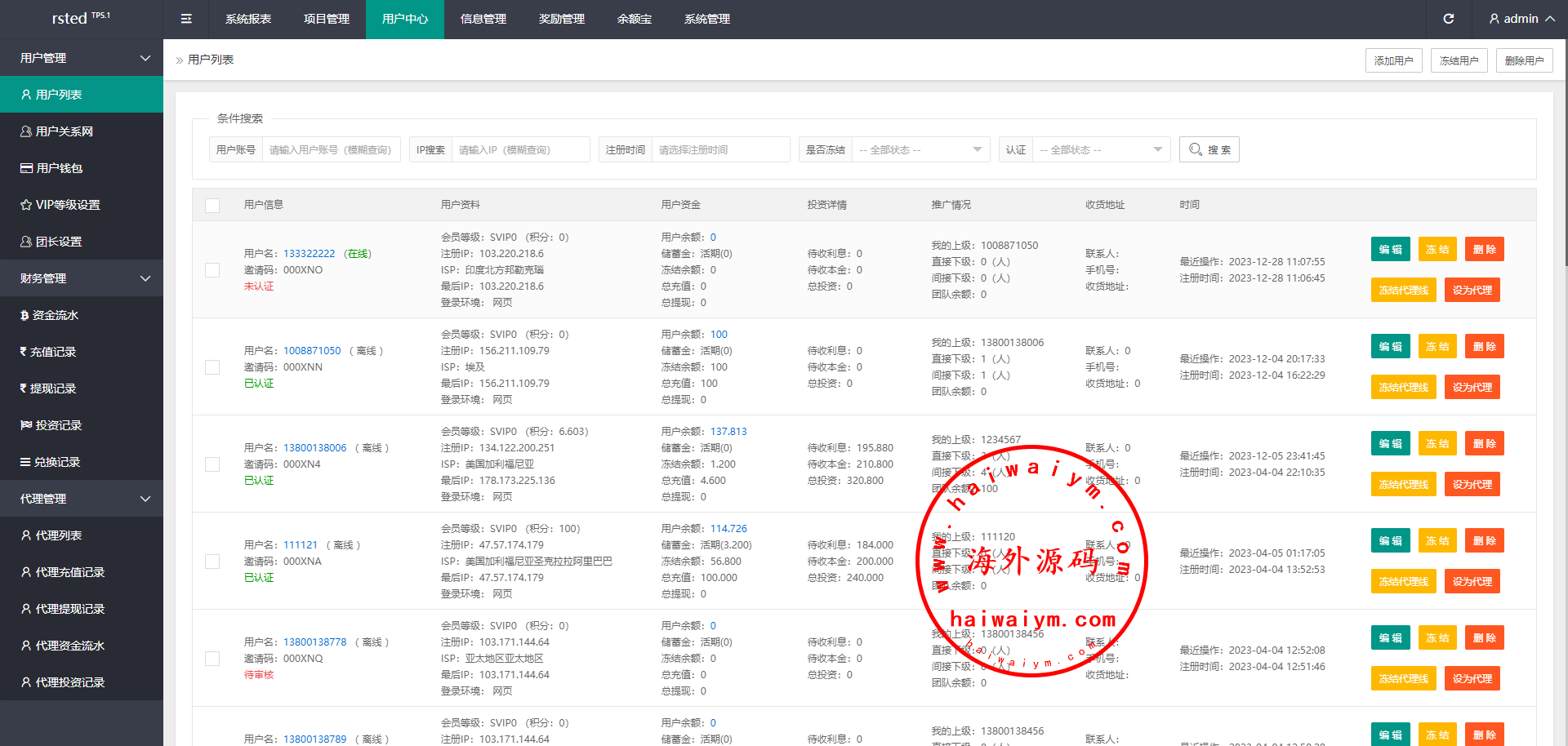This screenshot has height=746, width=1568.
Task: Click the sidebar collapse hamburger icon
Action: [186, 19]
